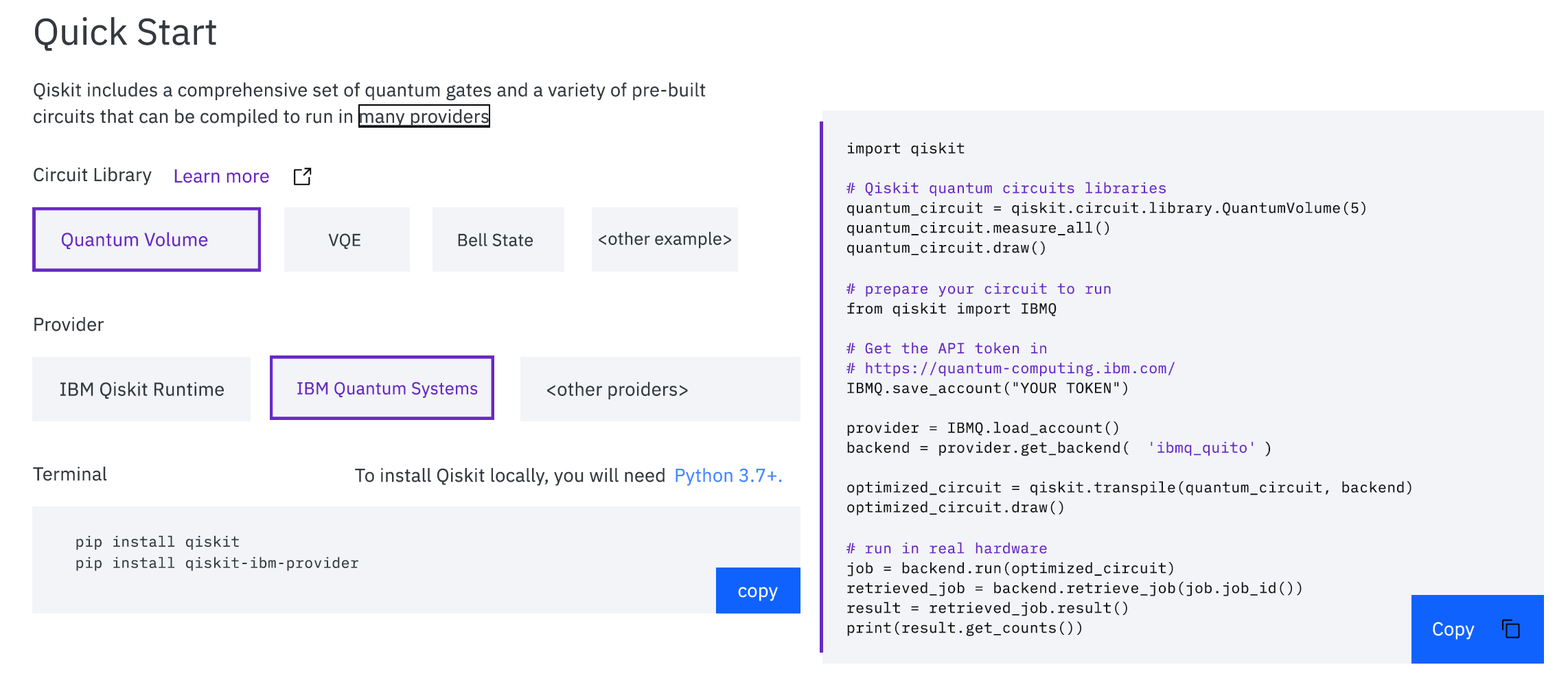Click 'pip install qiskit-ibm-provider' line
The height and width of the screenshot is (678, 1568).
pos(217,563)
